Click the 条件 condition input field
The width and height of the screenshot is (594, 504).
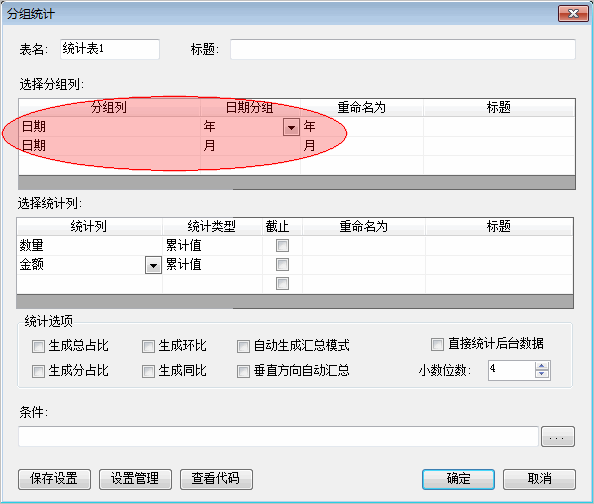click(278, 437)
